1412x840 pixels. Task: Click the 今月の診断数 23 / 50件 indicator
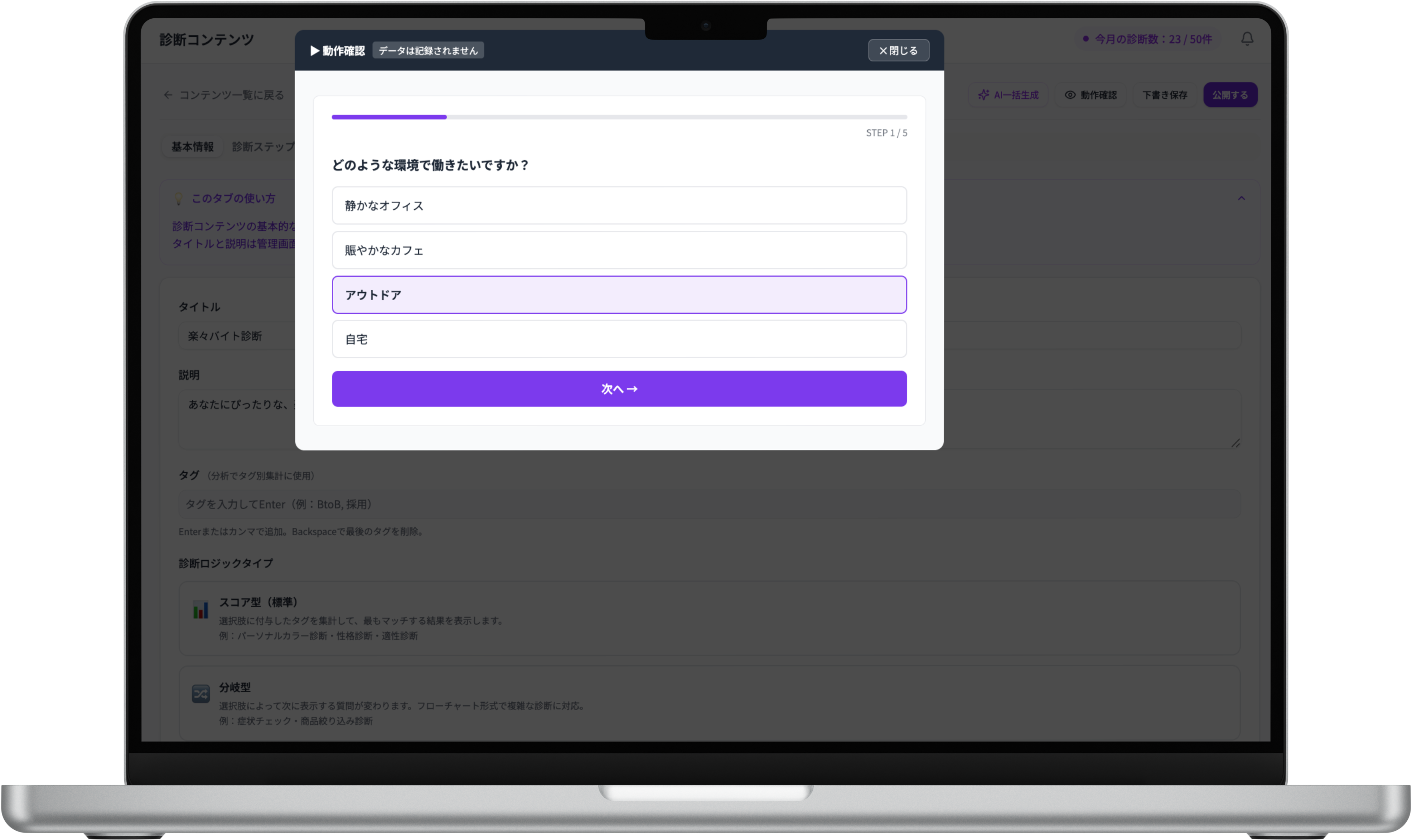coord(1148,39)
